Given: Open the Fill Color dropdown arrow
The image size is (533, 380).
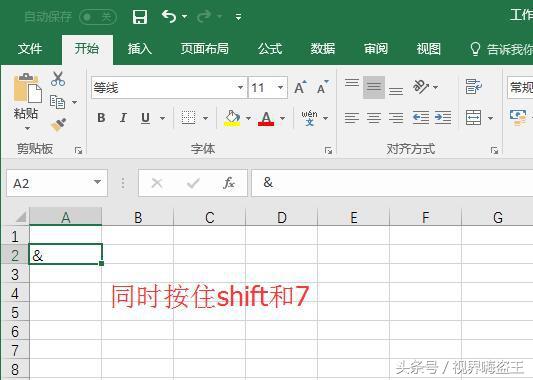Looking at the screenshot, I should coord(248,118).
